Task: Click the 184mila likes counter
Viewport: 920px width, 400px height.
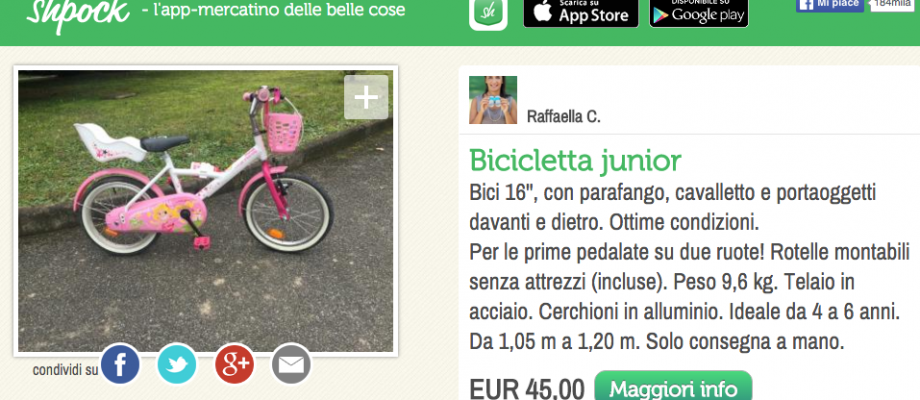Action: point(894,5)
